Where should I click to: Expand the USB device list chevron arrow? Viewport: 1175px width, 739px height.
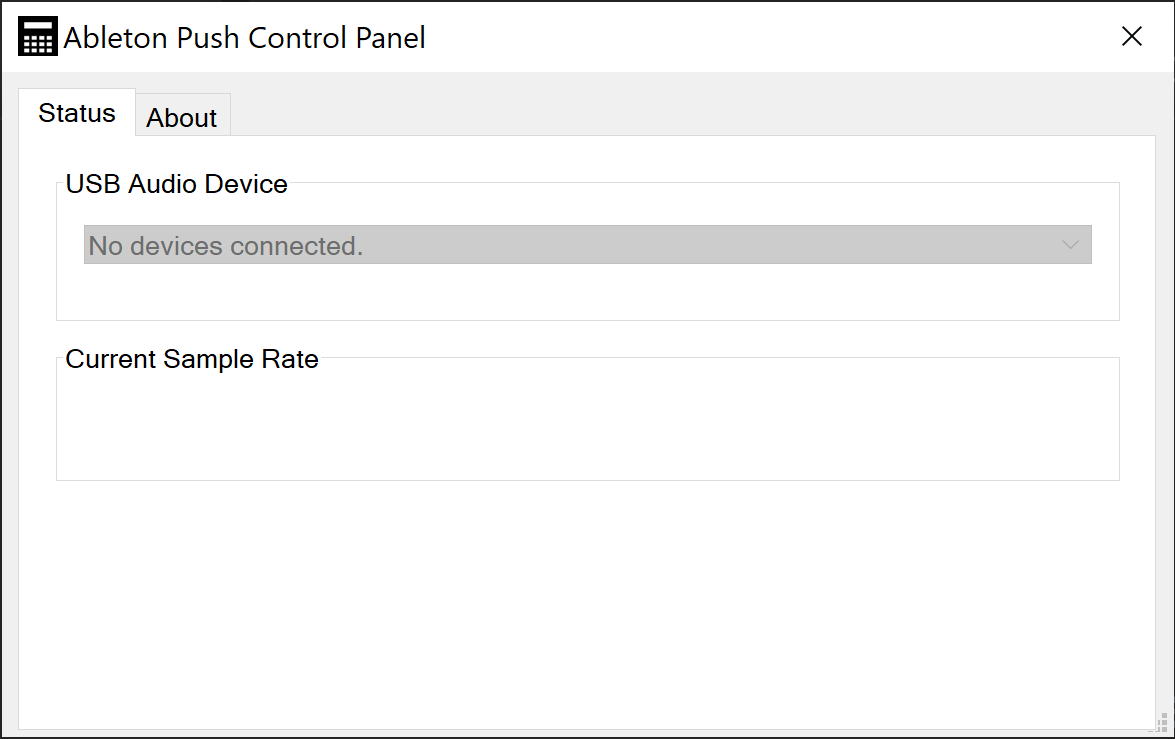click(x=1070, y=245)
